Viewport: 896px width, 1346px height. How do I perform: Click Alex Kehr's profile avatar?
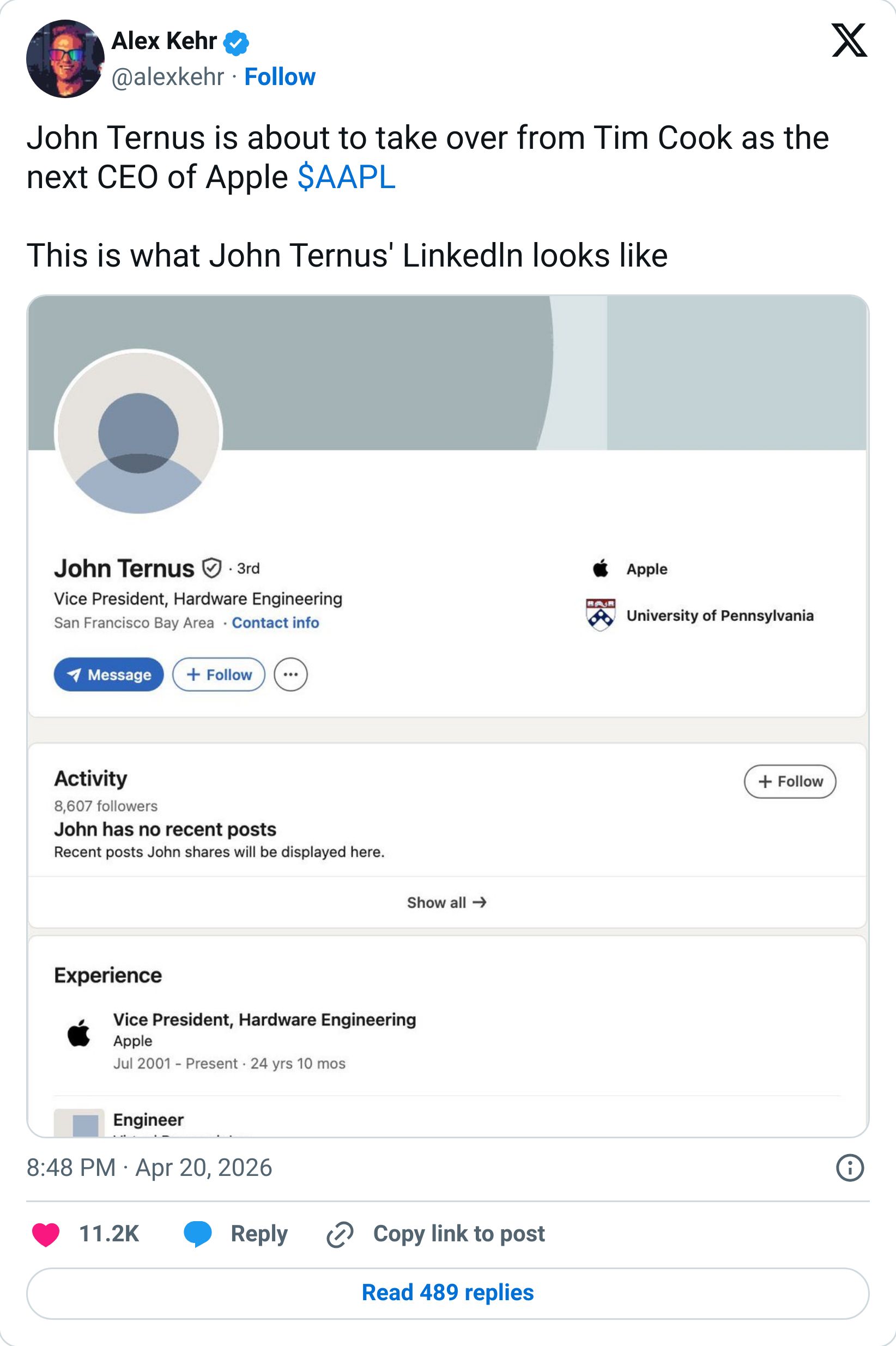[65, 59]
